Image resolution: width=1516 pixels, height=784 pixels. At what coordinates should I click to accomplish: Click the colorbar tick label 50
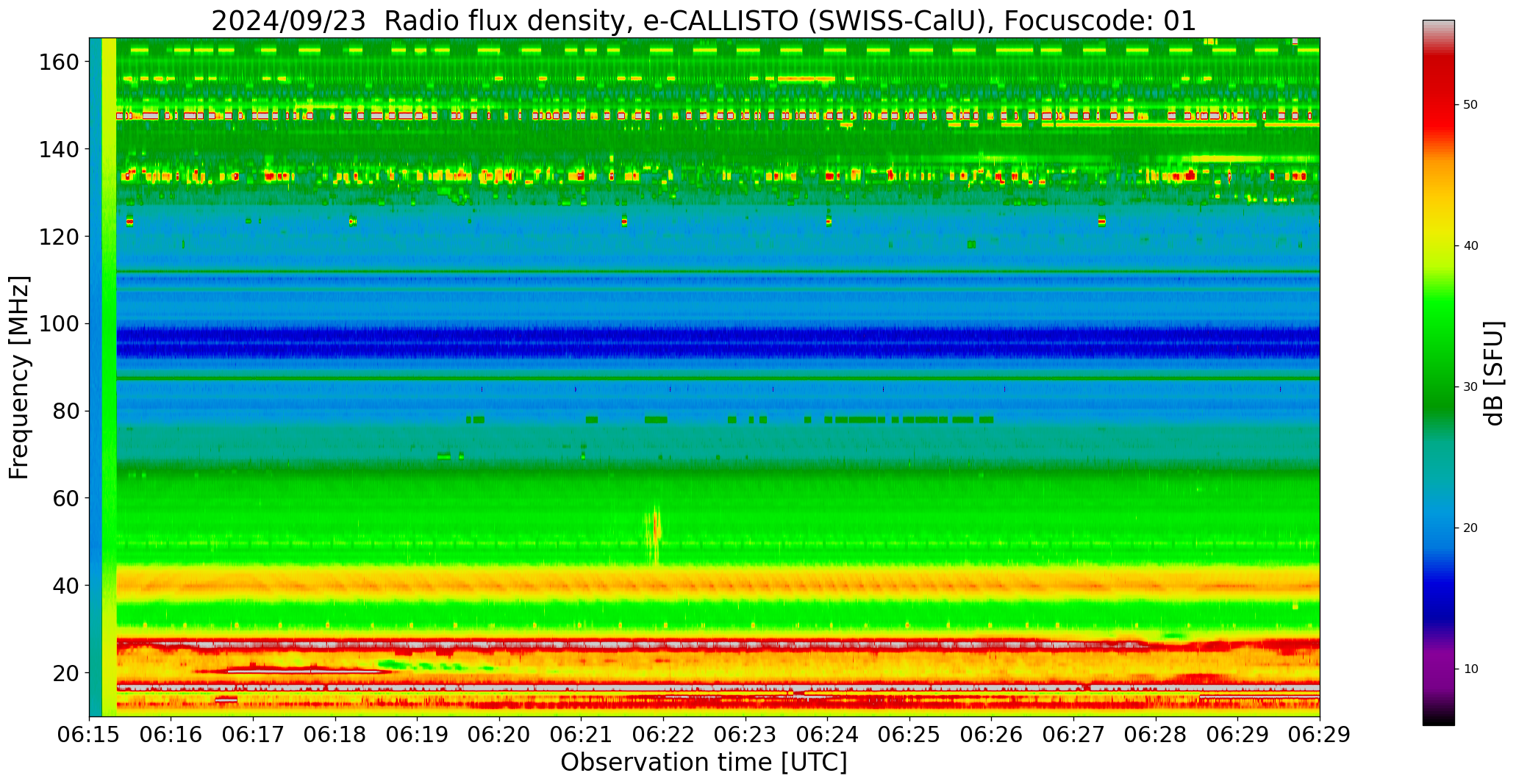1470,105
